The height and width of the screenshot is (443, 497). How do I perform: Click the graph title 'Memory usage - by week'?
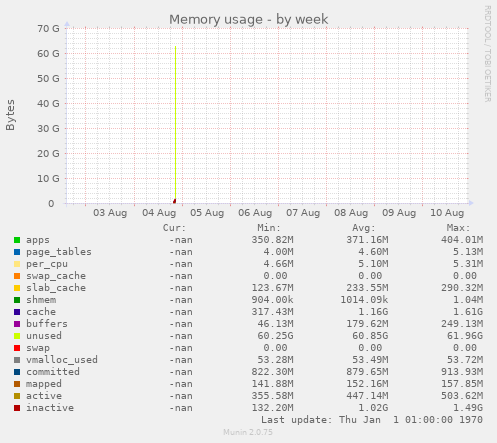249,20
